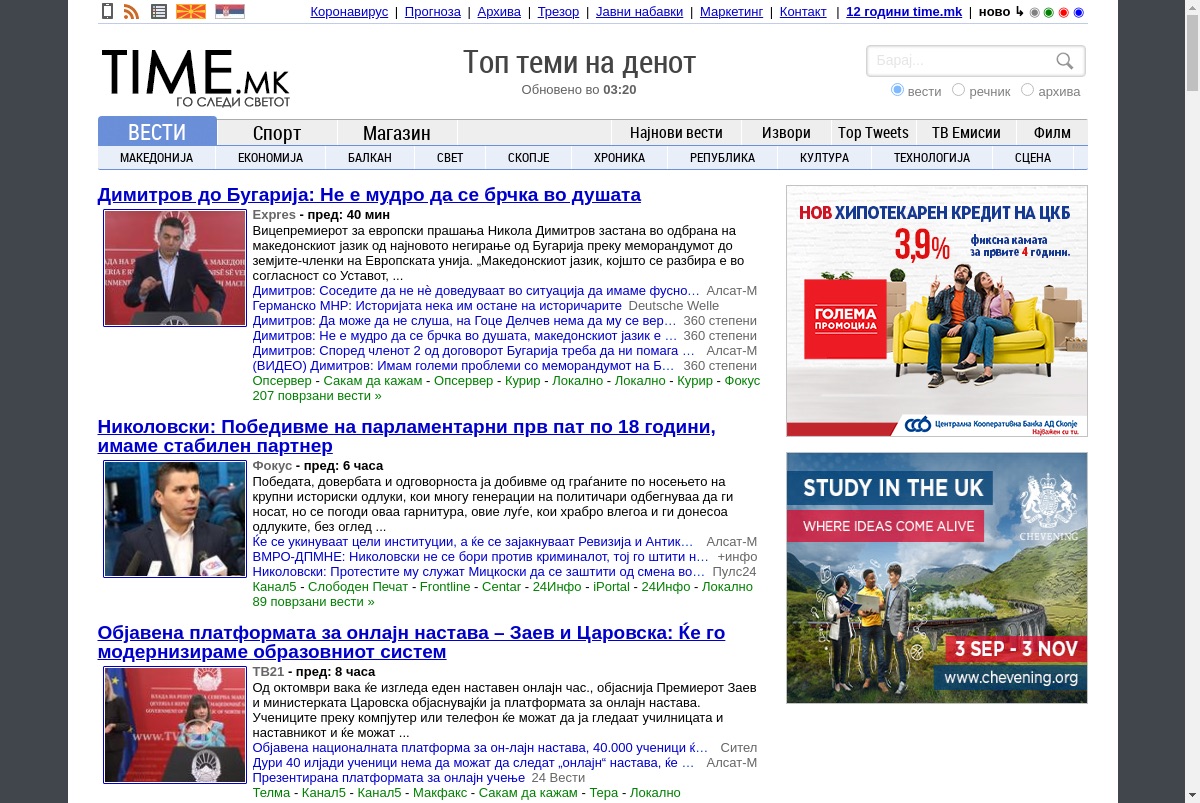The image size is (1200, 803).
Task: Open 'Сакам да кажам' under Dimitrov story
Action: click(373, 381)
